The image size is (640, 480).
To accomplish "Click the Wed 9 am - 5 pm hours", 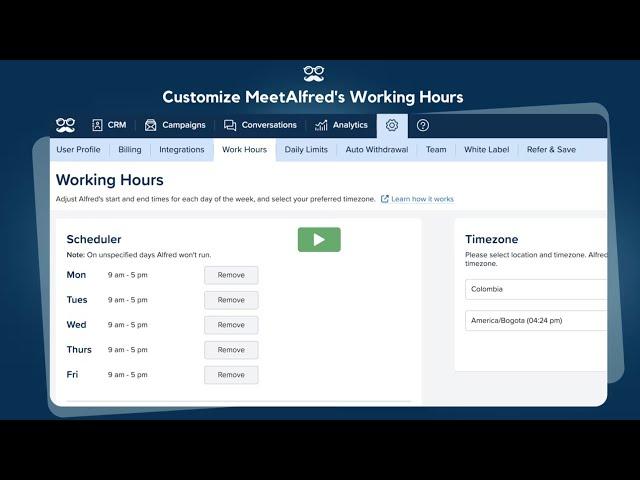I will 128,325.
